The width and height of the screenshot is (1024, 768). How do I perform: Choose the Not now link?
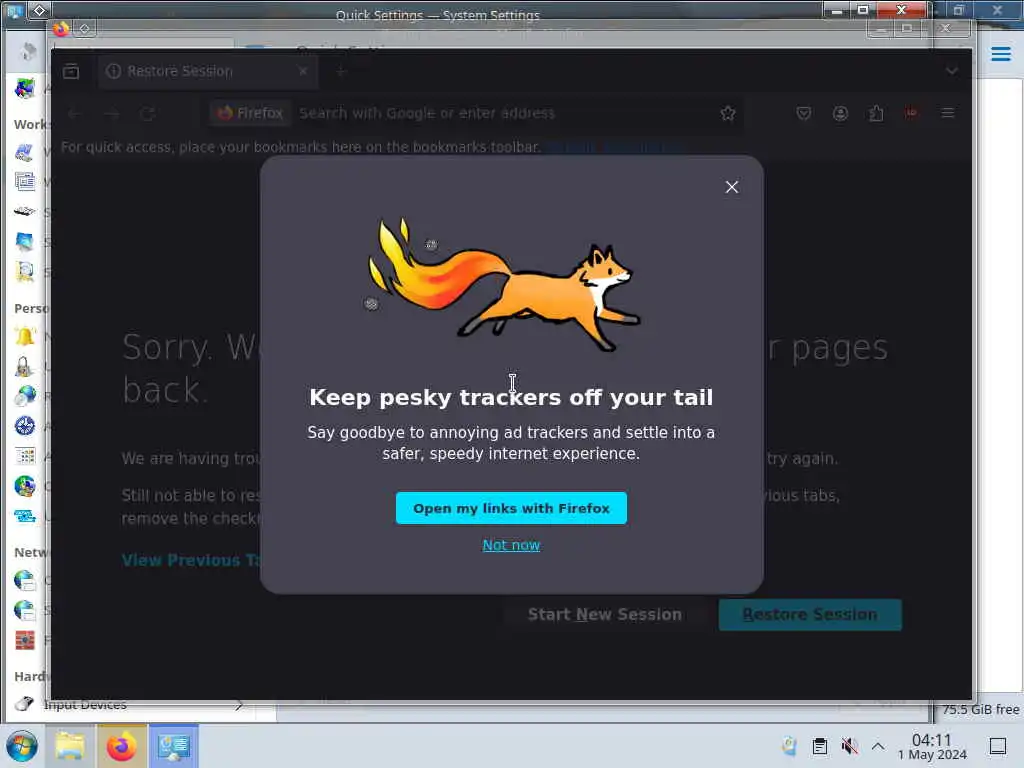511,545
